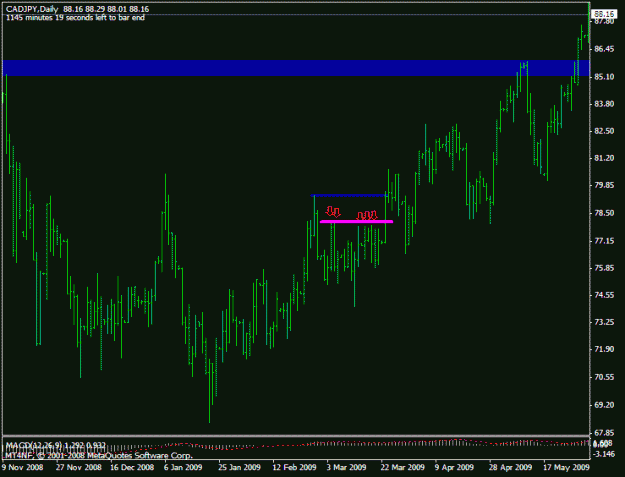Click the 69.20 price axis label

click(x=604, y=405)
